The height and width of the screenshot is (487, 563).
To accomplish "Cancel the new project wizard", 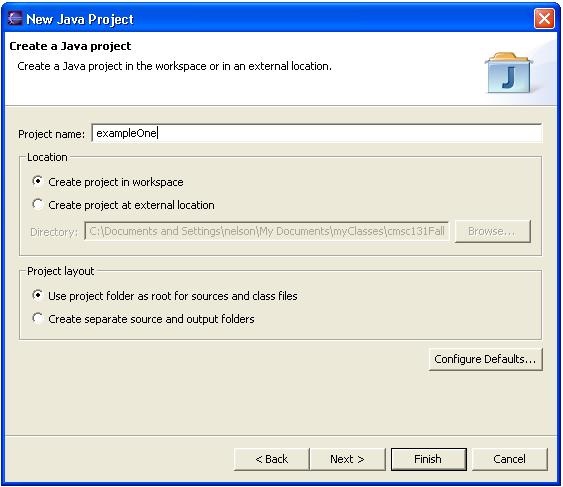I will [510, 459].
